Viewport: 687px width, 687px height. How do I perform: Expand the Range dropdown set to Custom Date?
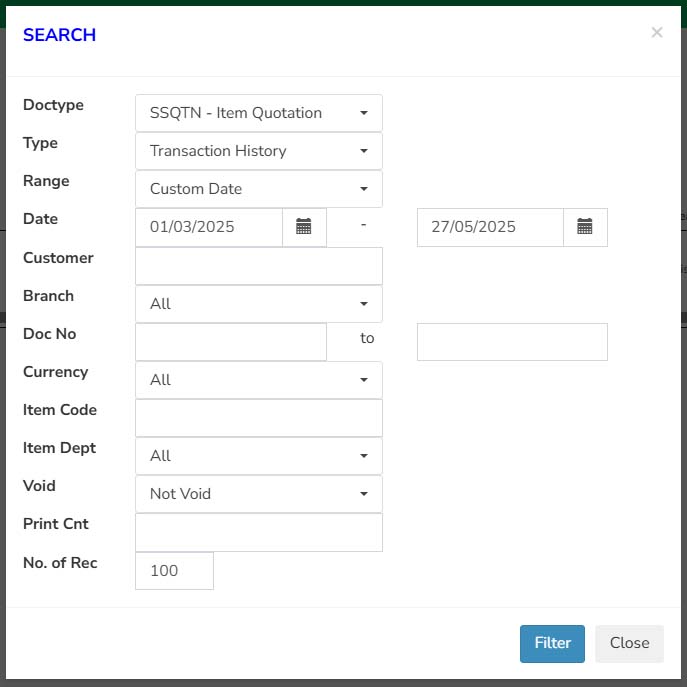point(259,189)
